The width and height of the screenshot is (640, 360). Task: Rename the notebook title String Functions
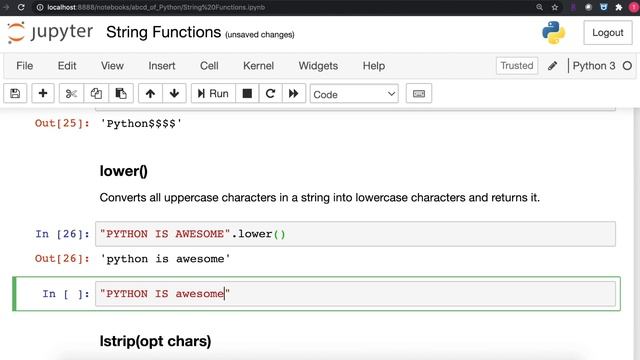coord(163,32)
